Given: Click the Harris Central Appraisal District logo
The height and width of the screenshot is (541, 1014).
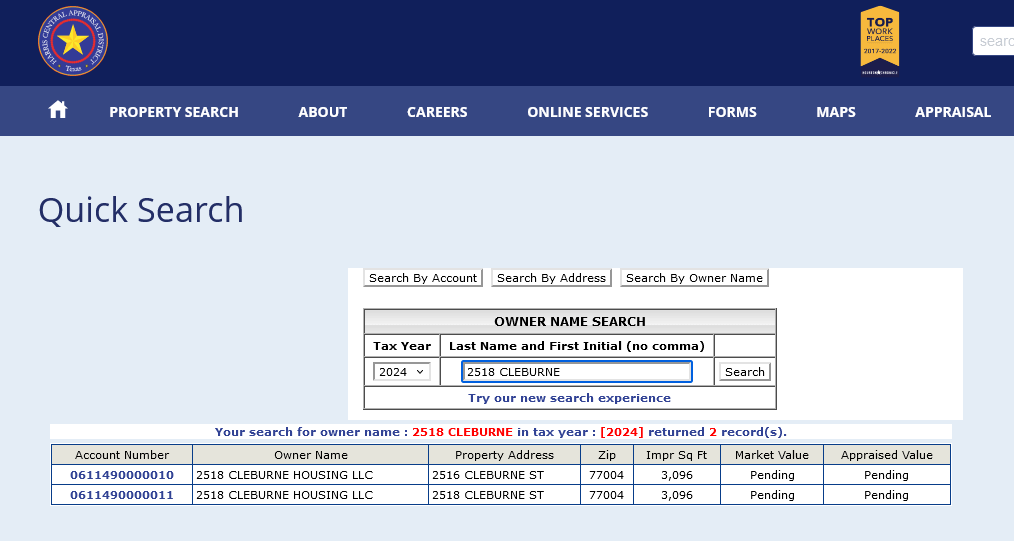Looking at the screenshot, I should pyautogui.click(x=73, y=41).
